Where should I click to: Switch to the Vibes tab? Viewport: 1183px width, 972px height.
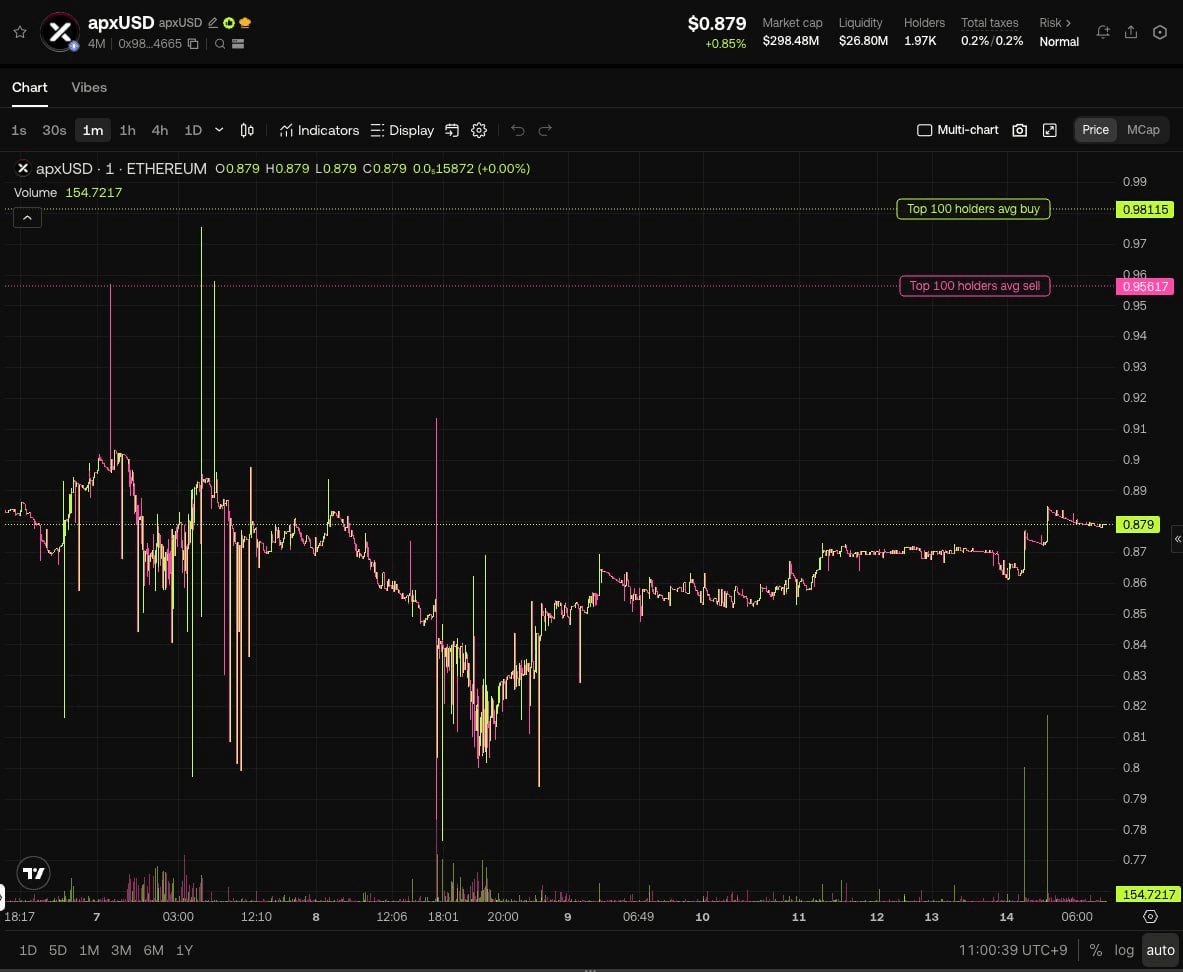[89, 88]
